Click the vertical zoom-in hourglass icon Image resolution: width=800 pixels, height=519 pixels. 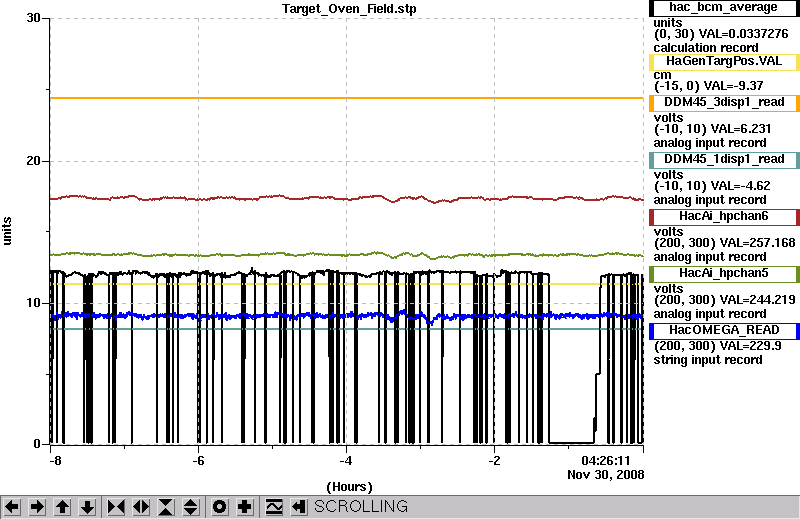pyautogui.click(x=166, y=507)
